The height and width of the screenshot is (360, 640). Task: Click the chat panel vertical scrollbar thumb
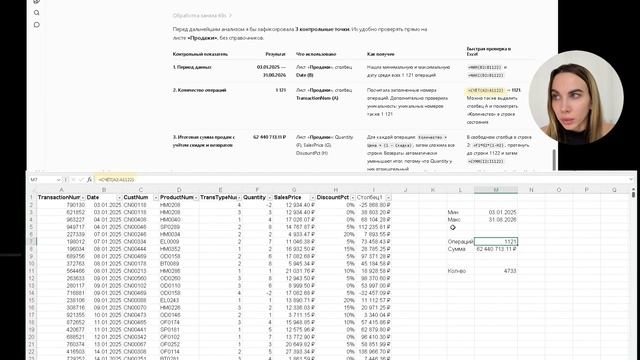pyautogui.click(x=554, y=160)
